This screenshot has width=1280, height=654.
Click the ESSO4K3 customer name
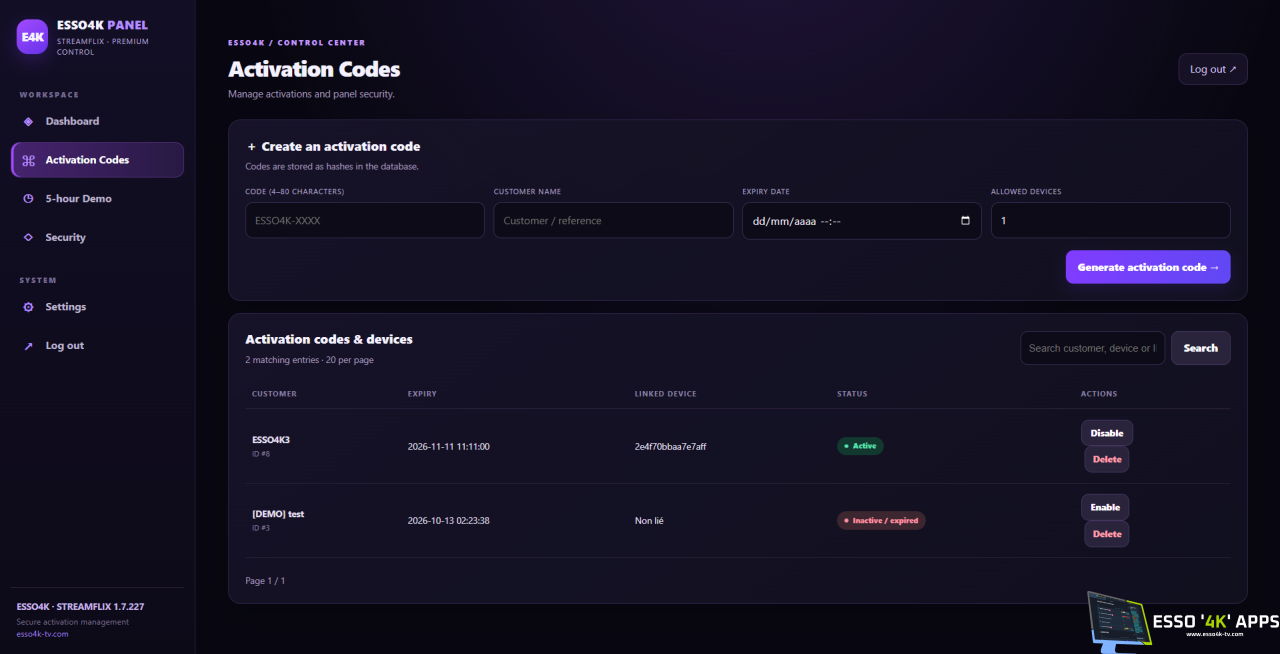click(x=271, y=440)
